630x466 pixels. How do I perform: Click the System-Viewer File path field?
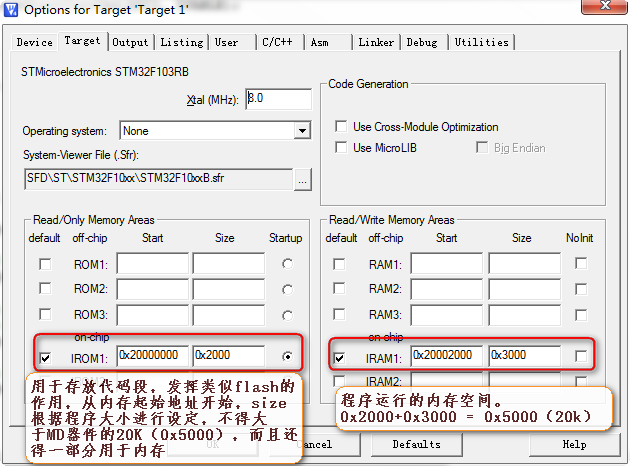(158, 179)
